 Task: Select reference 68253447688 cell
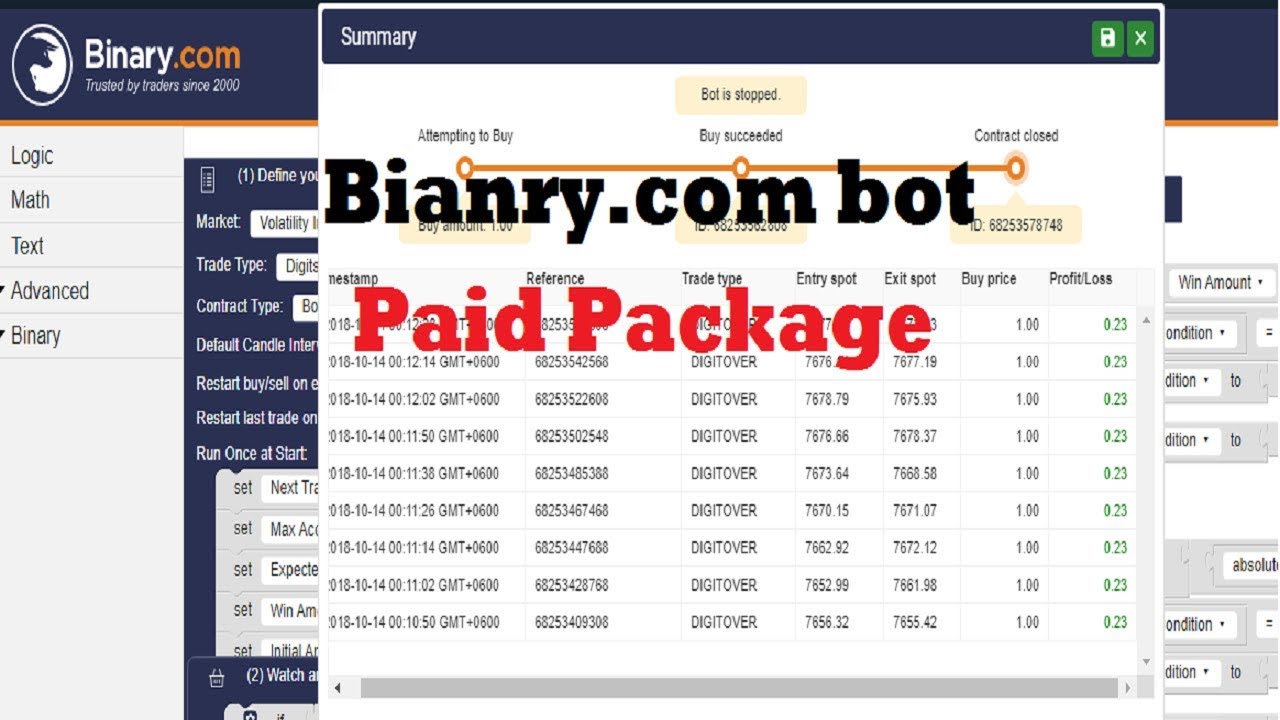tap(603, 547)
